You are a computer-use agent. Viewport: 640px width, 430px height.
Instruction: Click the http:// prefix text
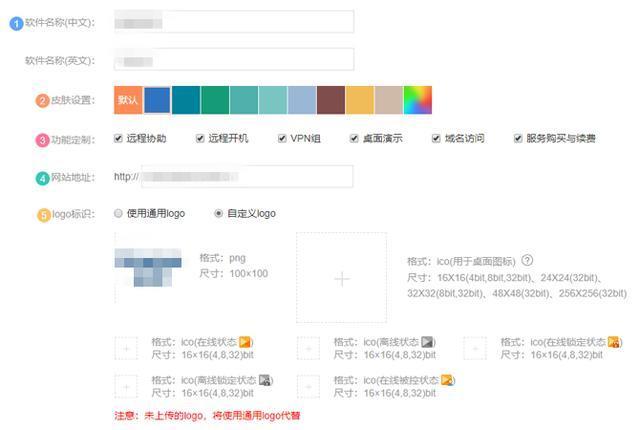[126, 177]
